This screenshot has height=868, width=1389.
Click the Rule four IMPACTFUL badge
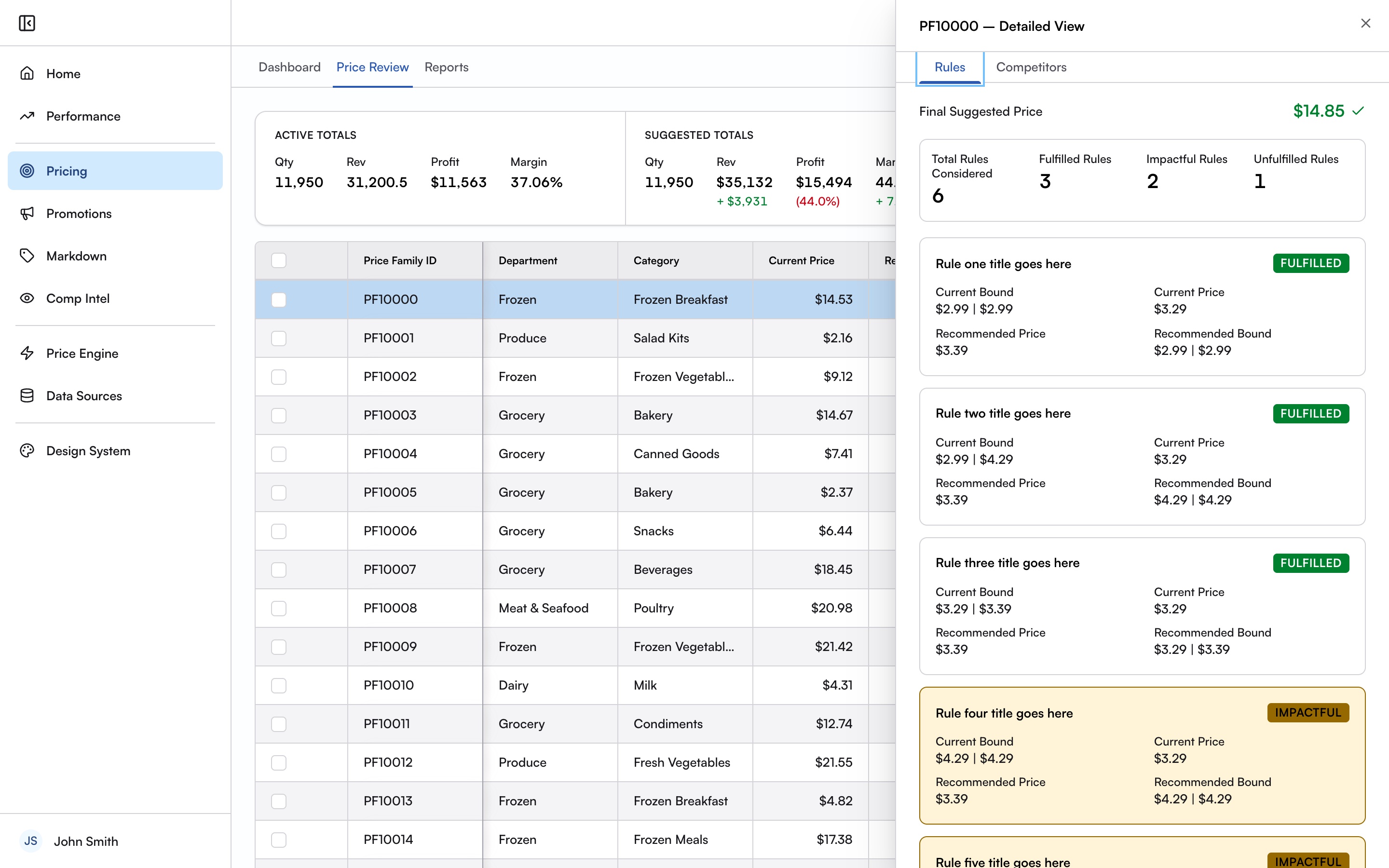(x=1308, y=712)
